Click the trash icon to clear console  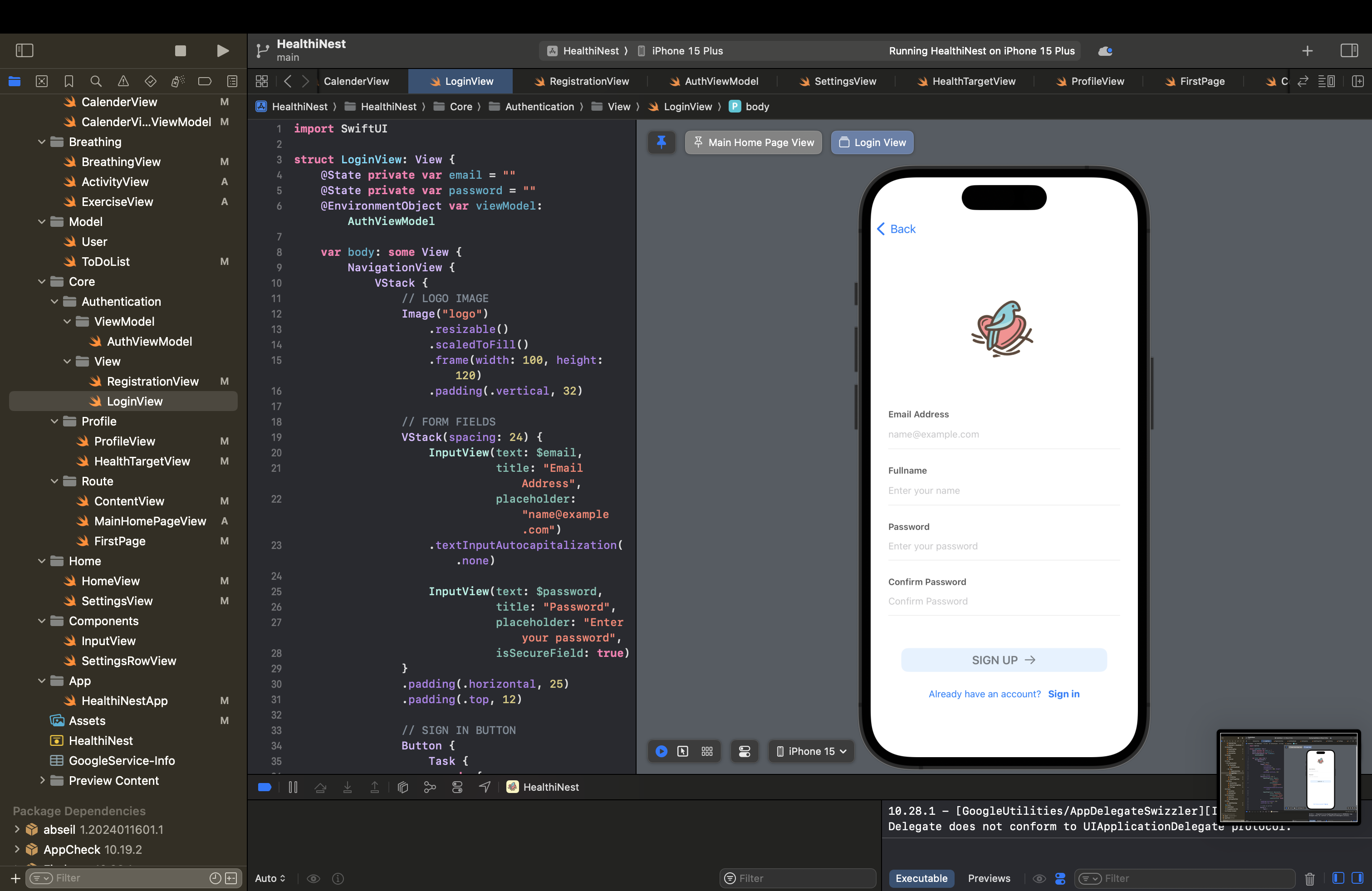pyautogui.click(x=1310, y=878)
